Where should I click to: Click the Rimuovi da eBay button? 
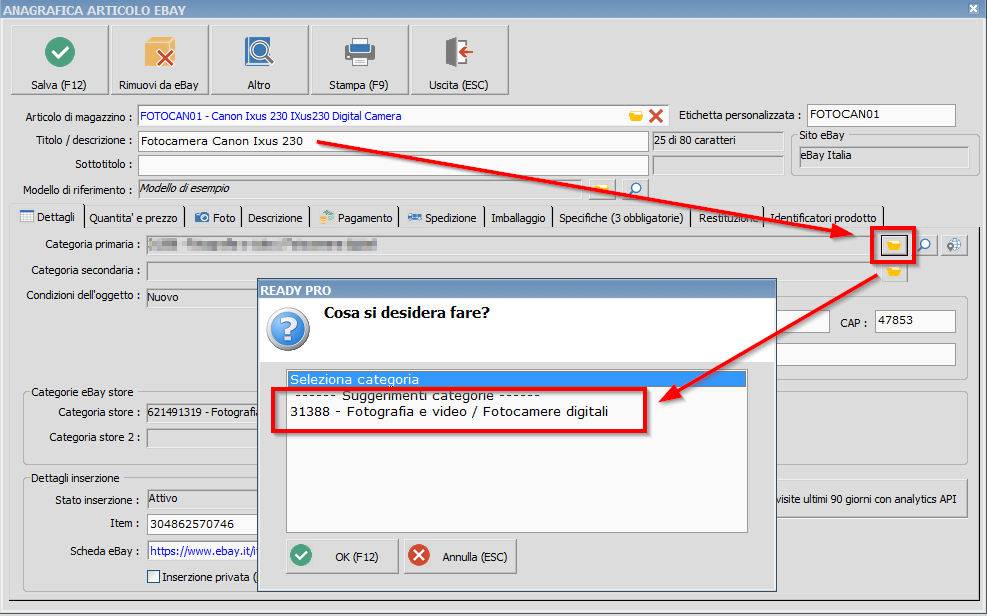click(x=159, y=60)
